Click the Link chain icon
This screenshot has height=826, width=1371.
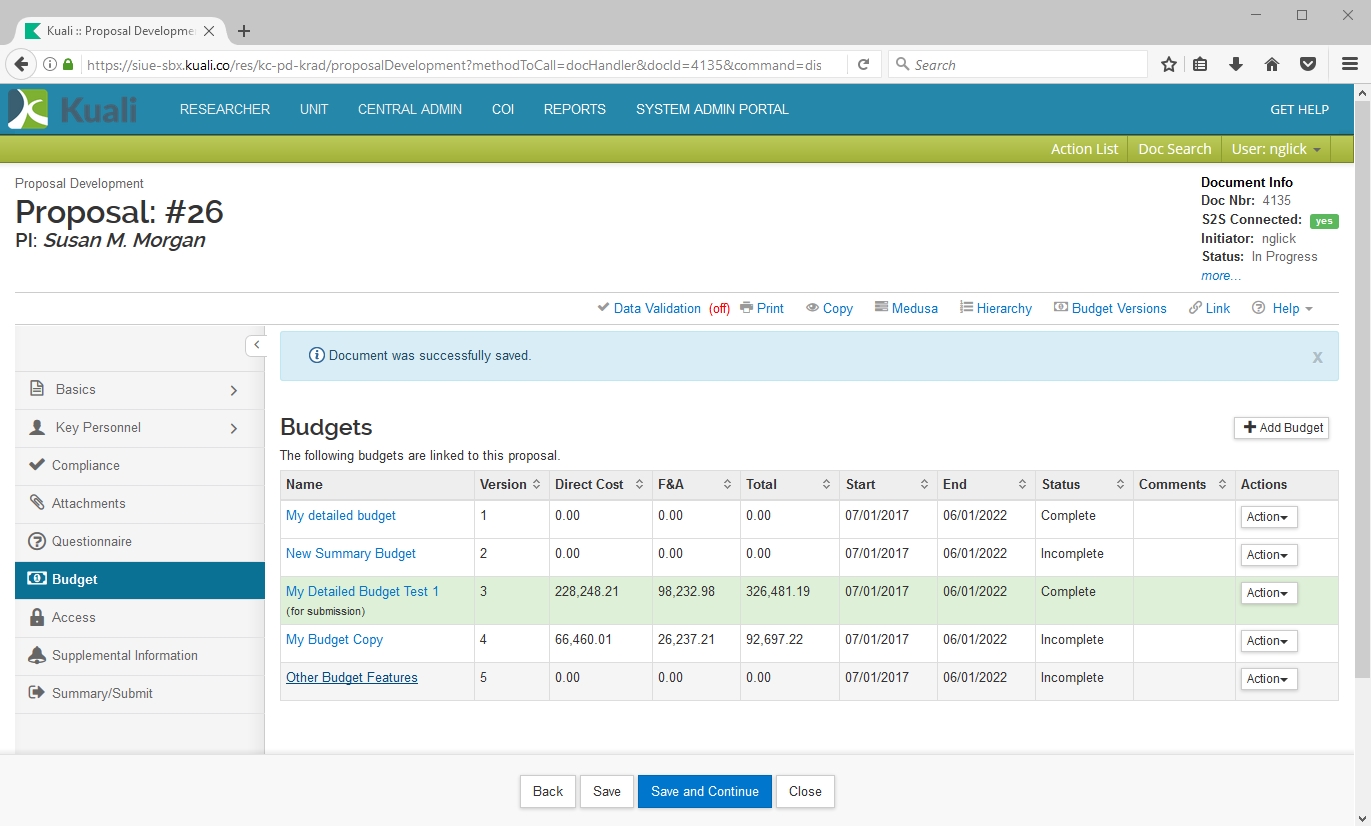[1196, 308]
